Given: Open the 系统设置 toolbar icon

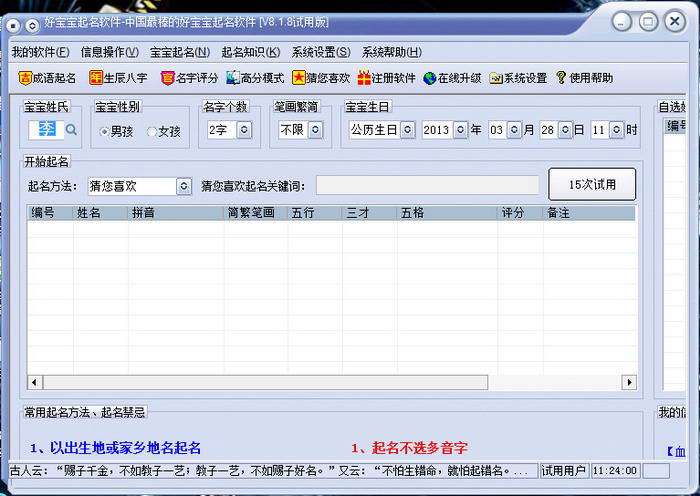Looking at the screenshot, I should point(496,79).
